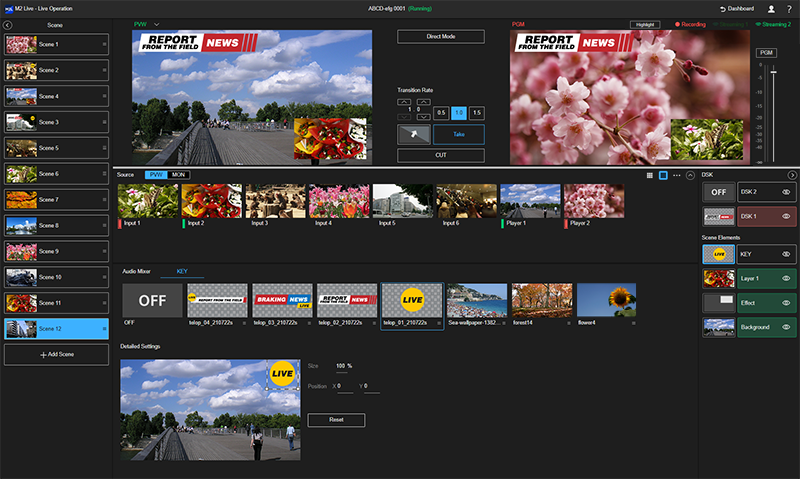Click the Take button

click(459, 134)
